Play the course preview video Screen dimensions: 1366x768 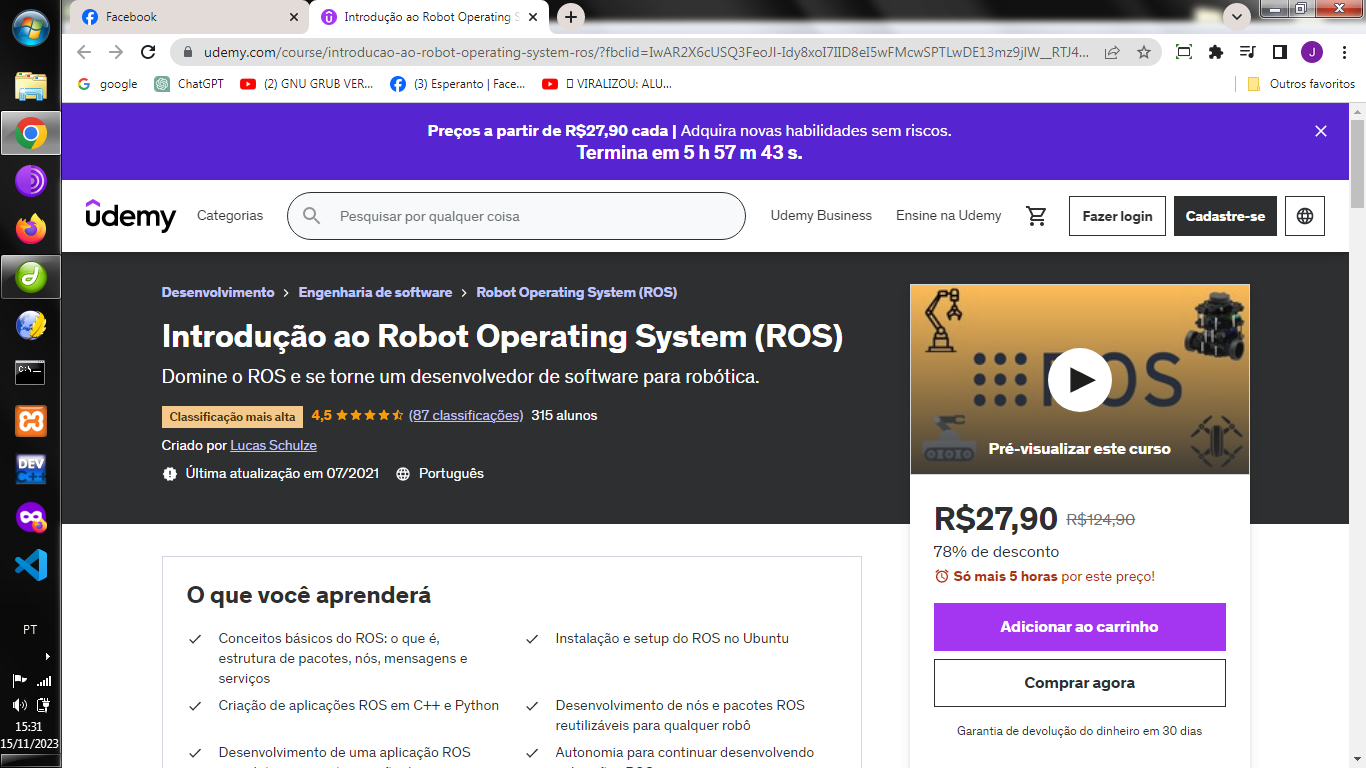1080,380
